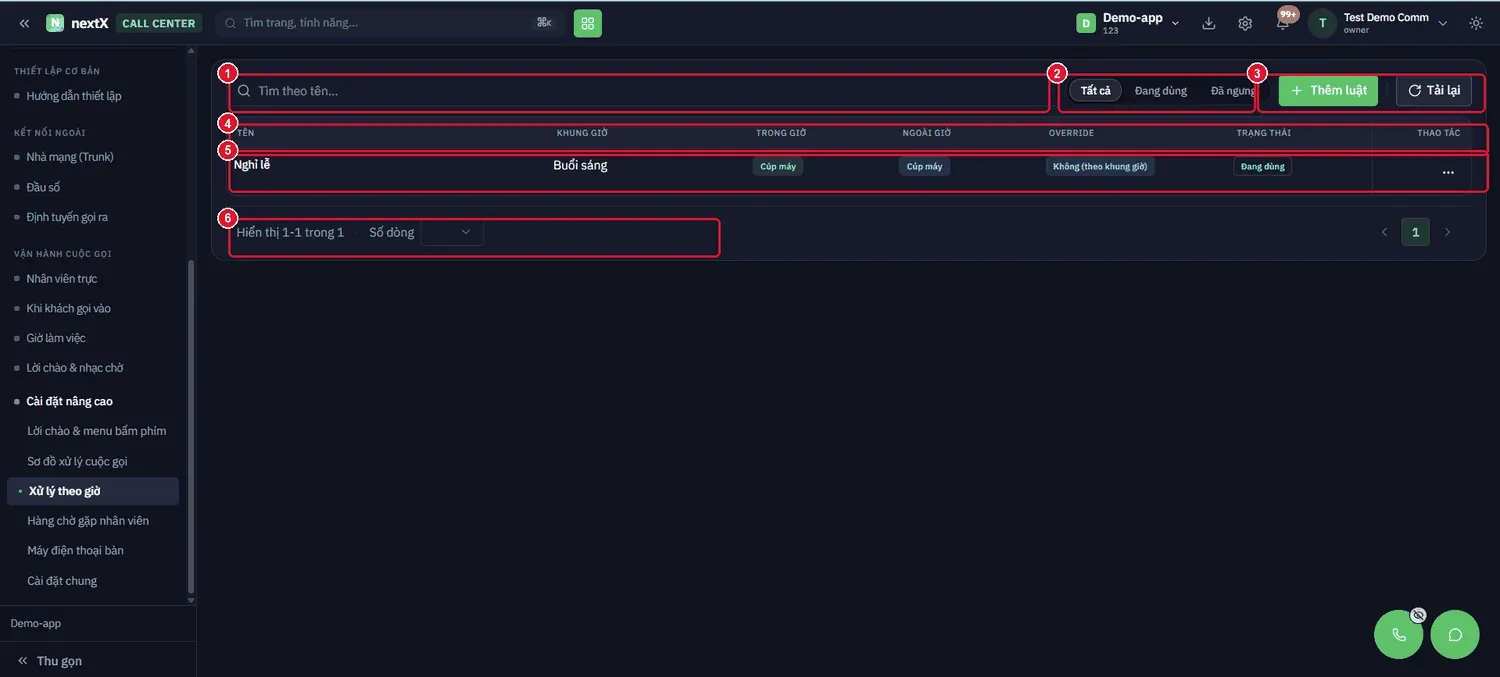This screenshot has width=1500, height=677.
Task: Click the user avatar labeled T
Action: point(1322,23)
